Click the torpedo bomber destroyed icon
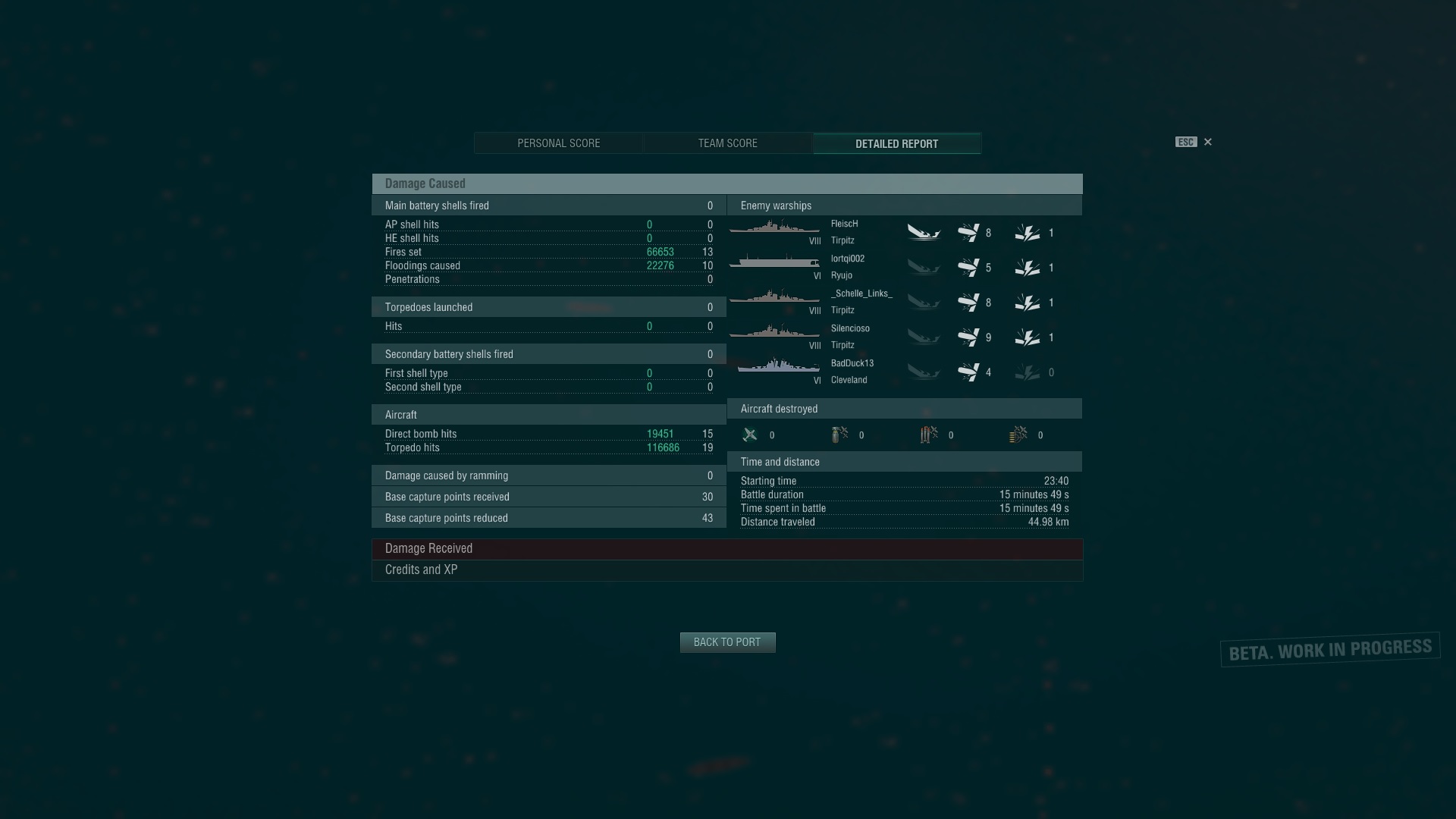 click(839, 435)
